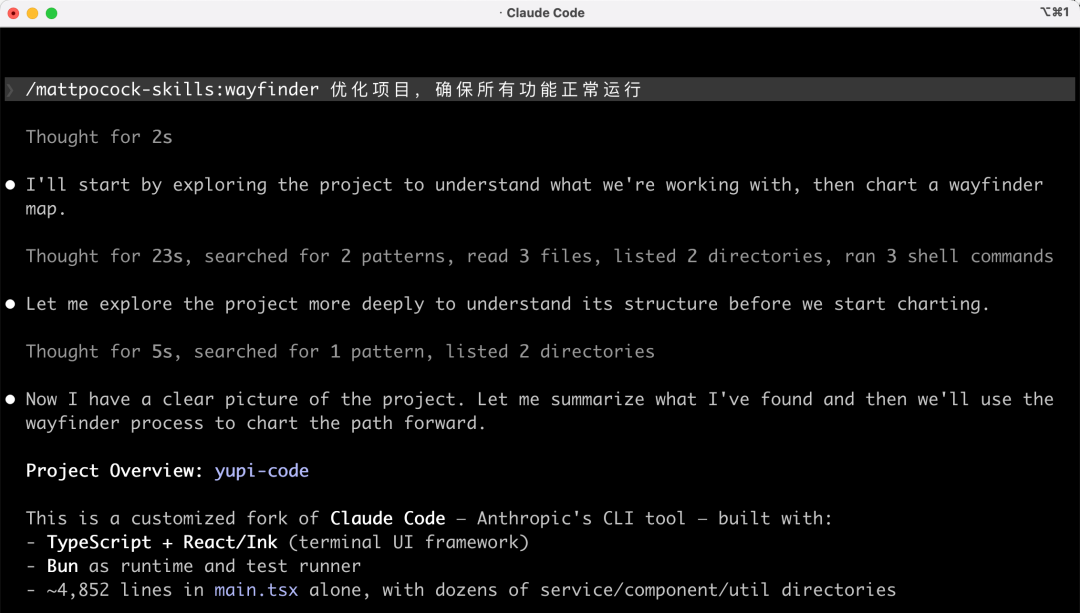Open the main.tsx file link

pyautogui.click(x=256, y=590)
